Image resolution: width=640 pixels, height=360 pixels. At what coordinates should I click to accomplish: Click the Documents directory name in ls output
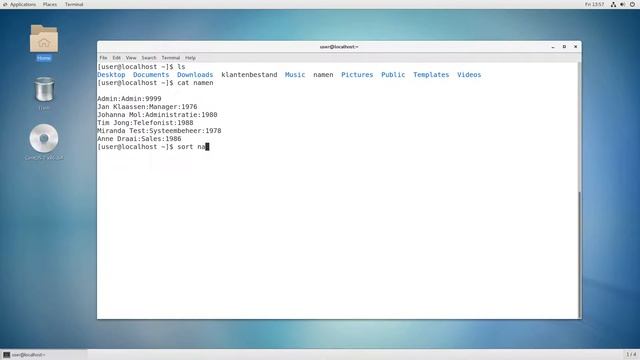coord(151,75)
